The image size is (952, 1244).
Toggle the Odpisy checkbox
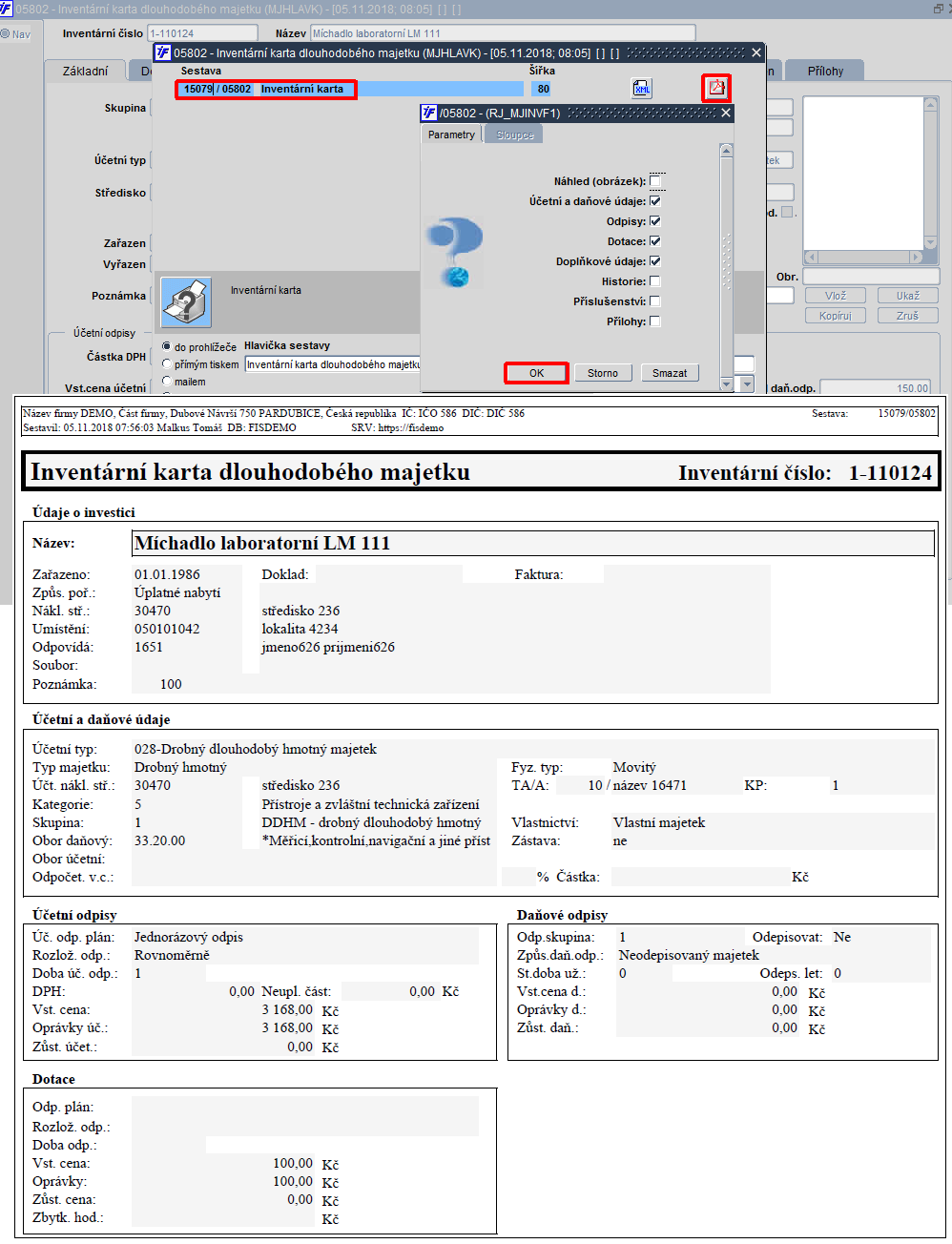click(x=655, y=221)
